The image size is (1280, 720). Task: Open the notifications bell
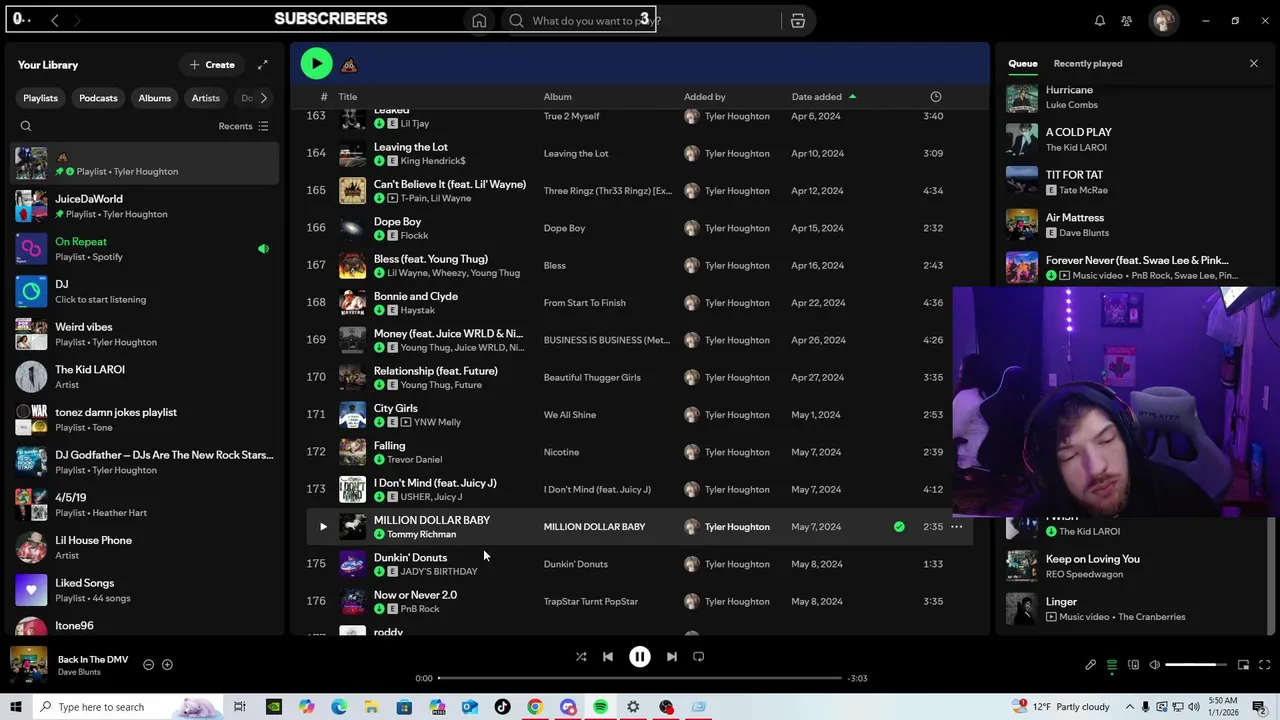1100,20
